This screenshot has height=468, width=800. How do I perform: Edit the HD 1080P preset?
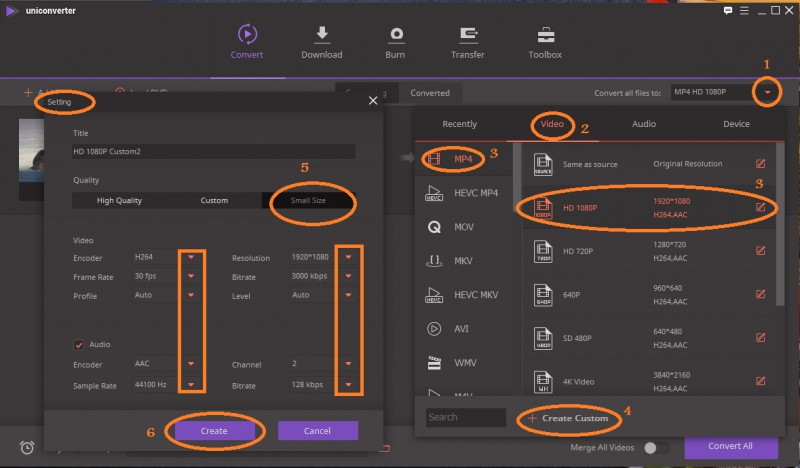(x=760, y=207)
